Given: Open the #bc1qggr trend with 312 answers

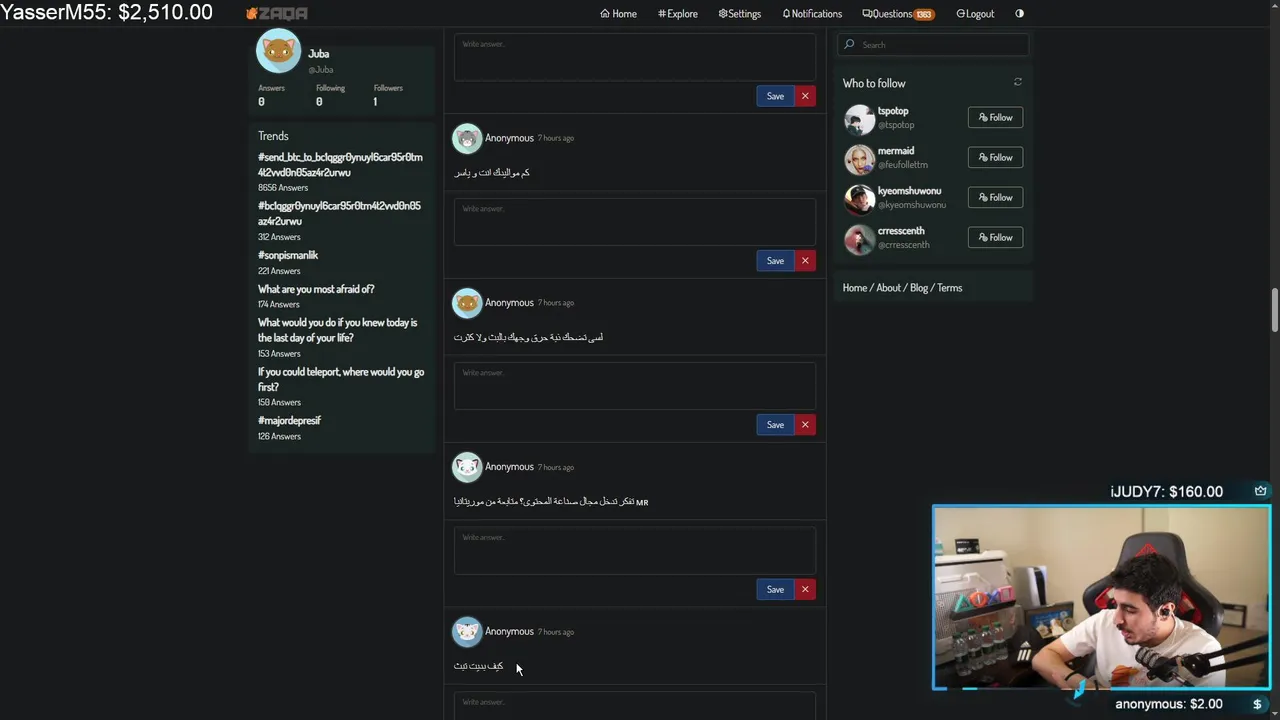Looking at the screenshot, I should [x=339, y=213].
